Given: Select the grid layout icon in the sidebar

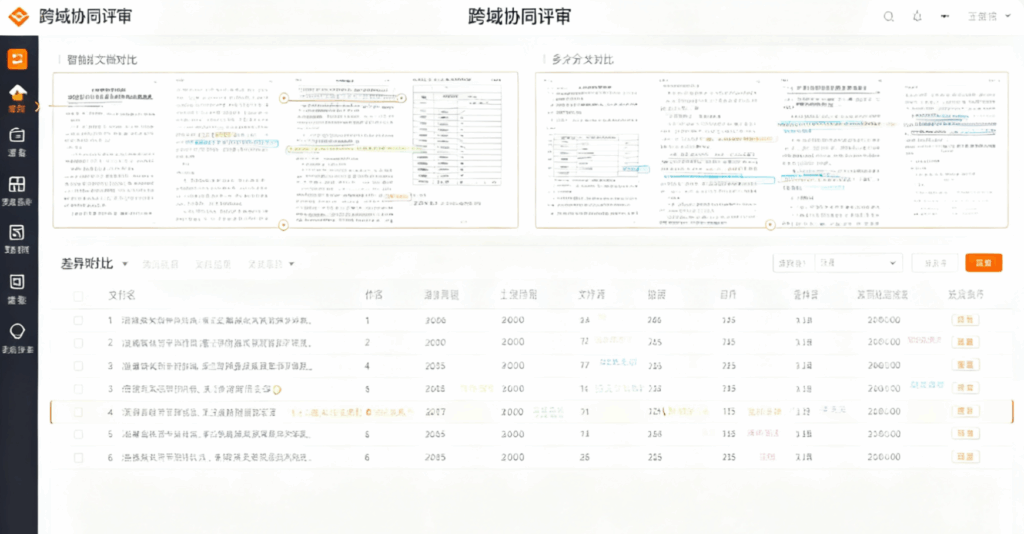Looking at the screenshot, I should tap(17, 187).
